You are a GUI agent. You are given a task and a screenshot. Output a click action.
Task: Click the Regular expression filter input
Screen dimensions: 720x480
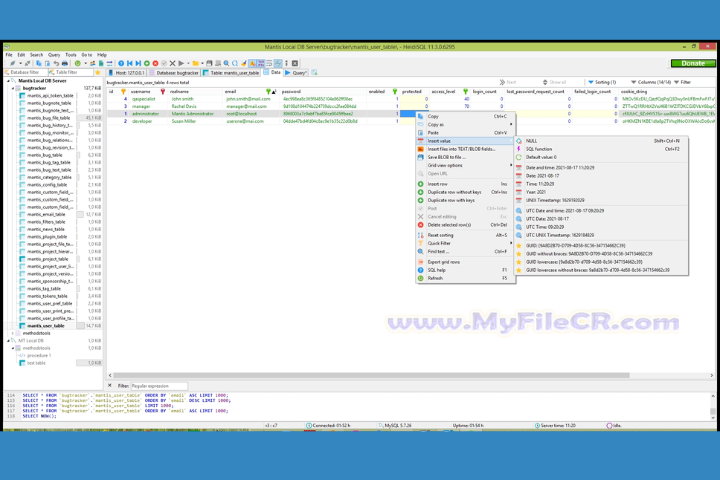(159, 386)
